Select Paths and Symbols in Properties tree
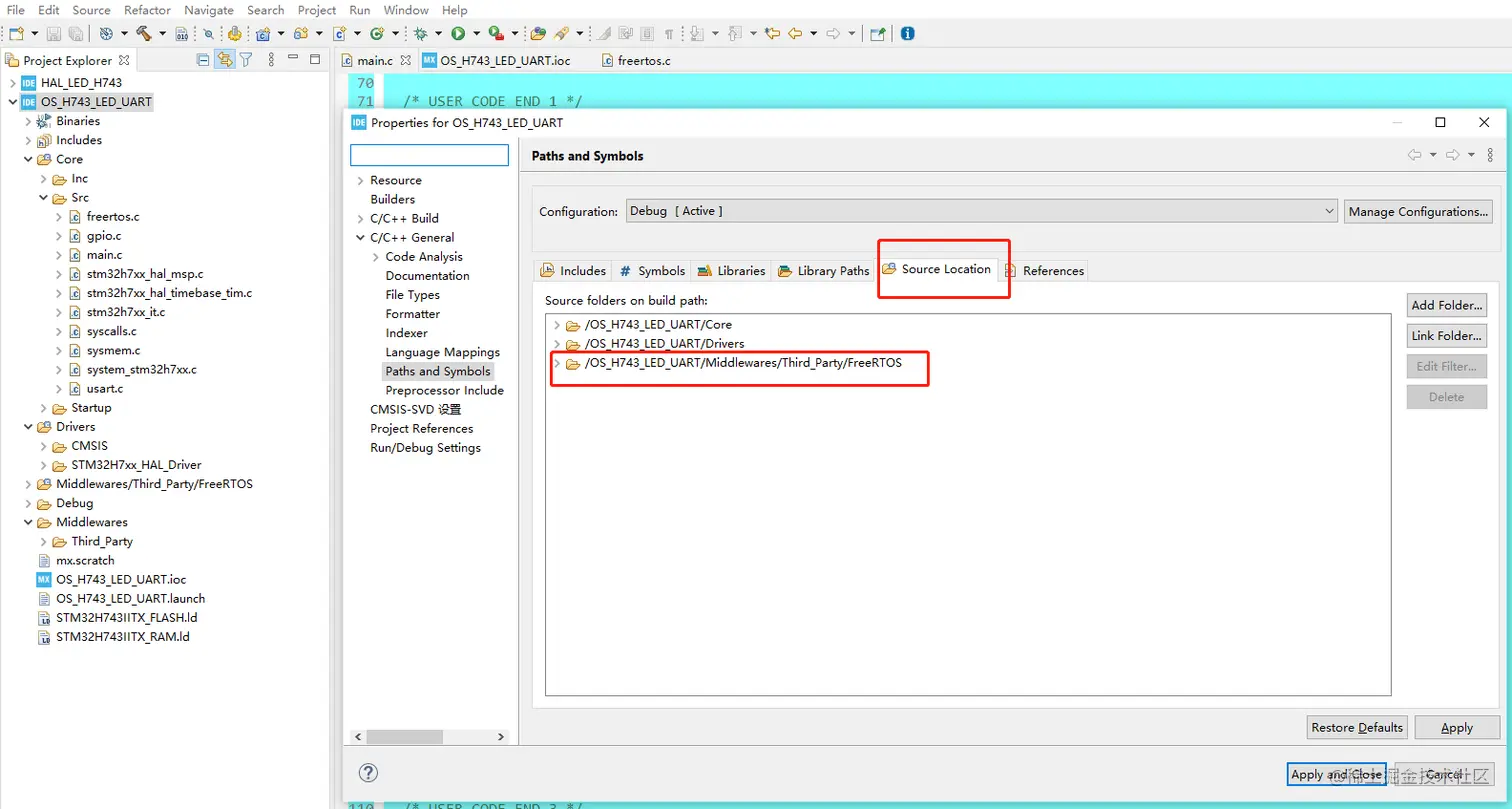 438,371
